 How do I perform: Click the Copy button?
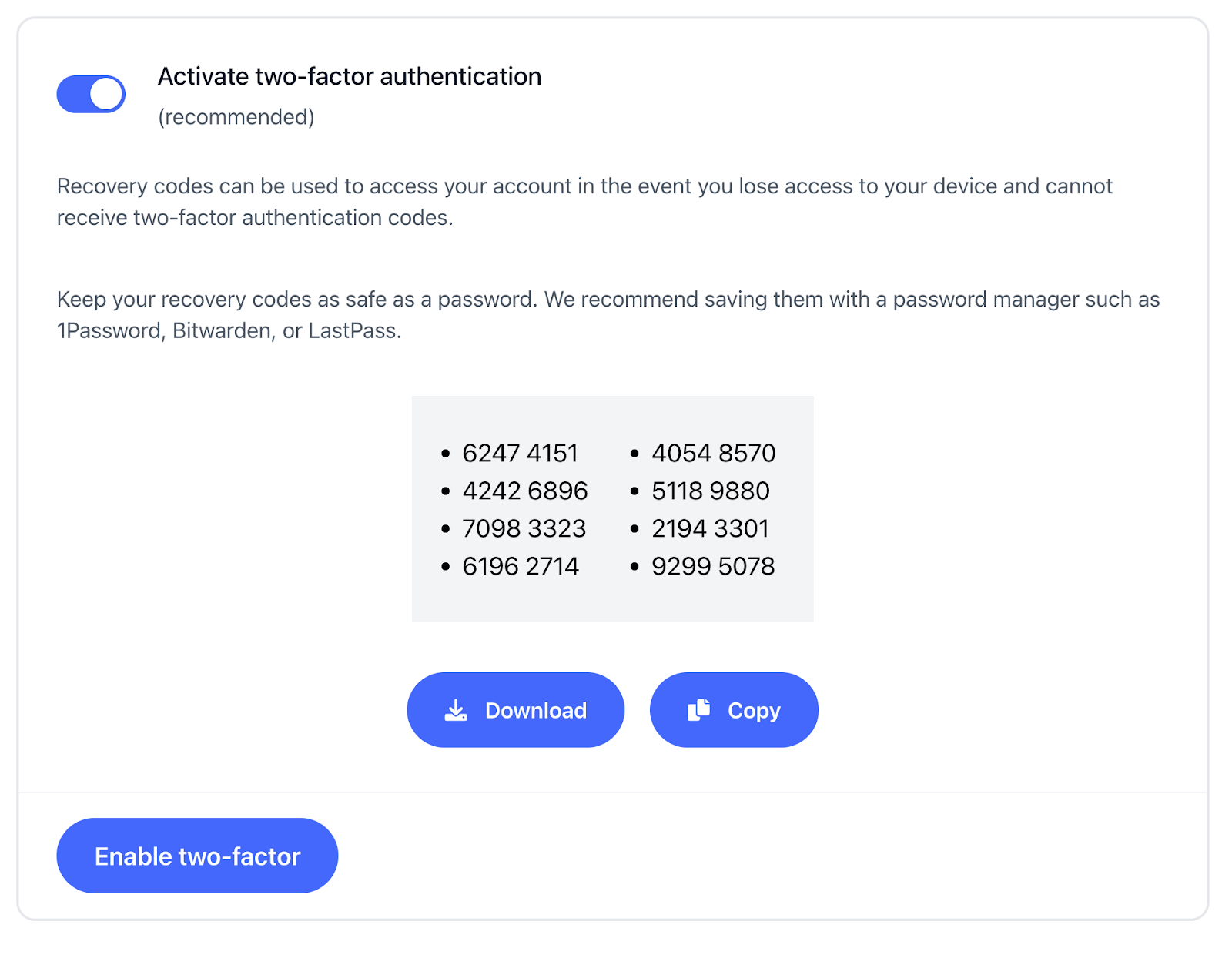point(733,709)
